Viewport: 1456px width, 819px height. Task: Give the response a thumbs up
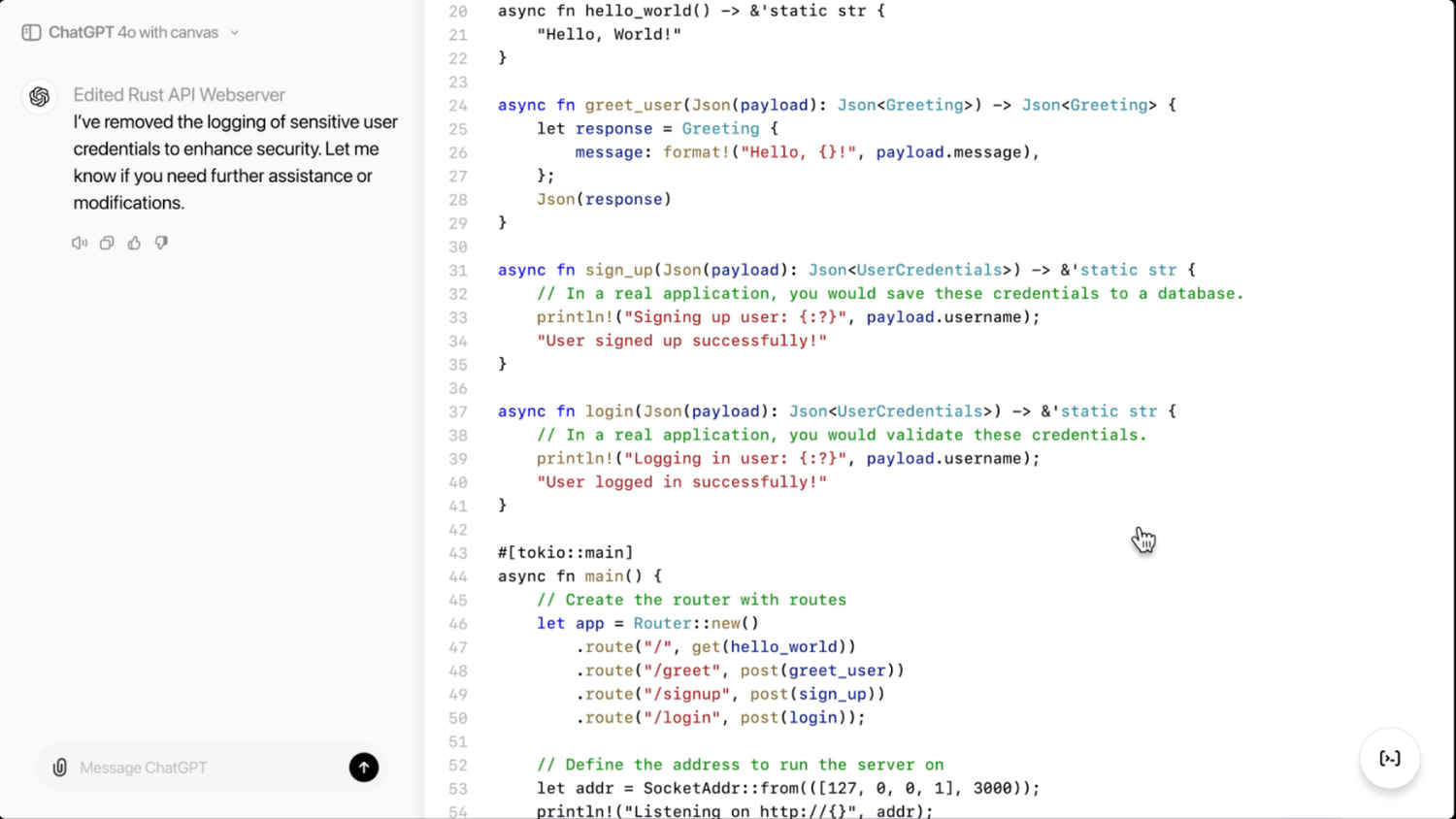(x=133, y=243)
